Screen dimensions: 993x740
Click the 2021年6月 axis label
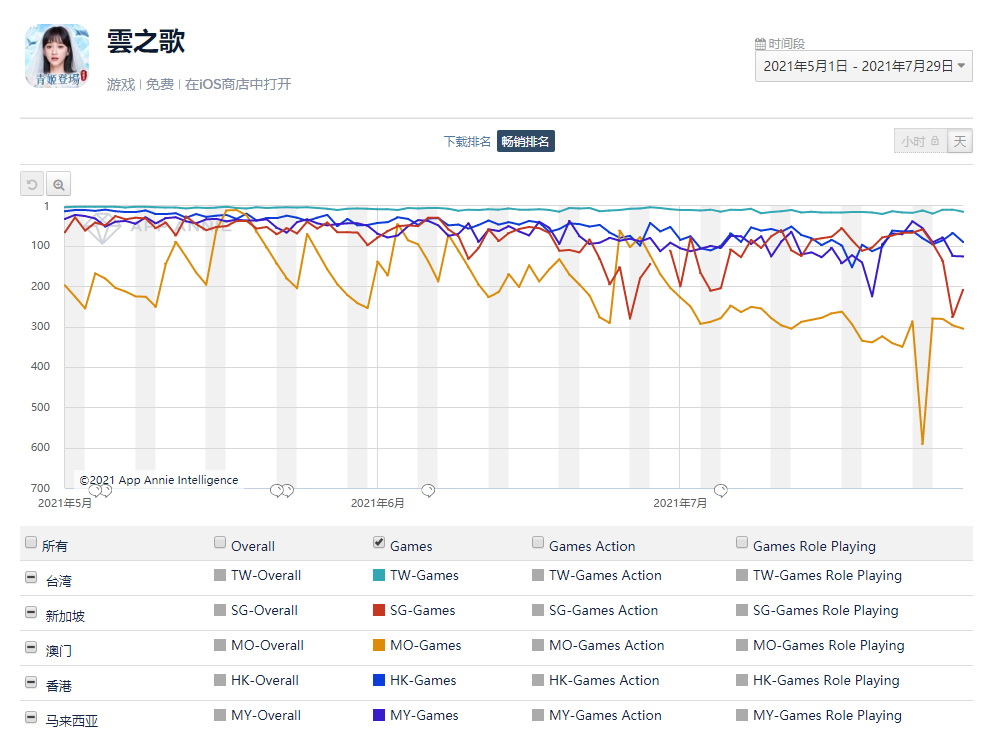[377, 503]
